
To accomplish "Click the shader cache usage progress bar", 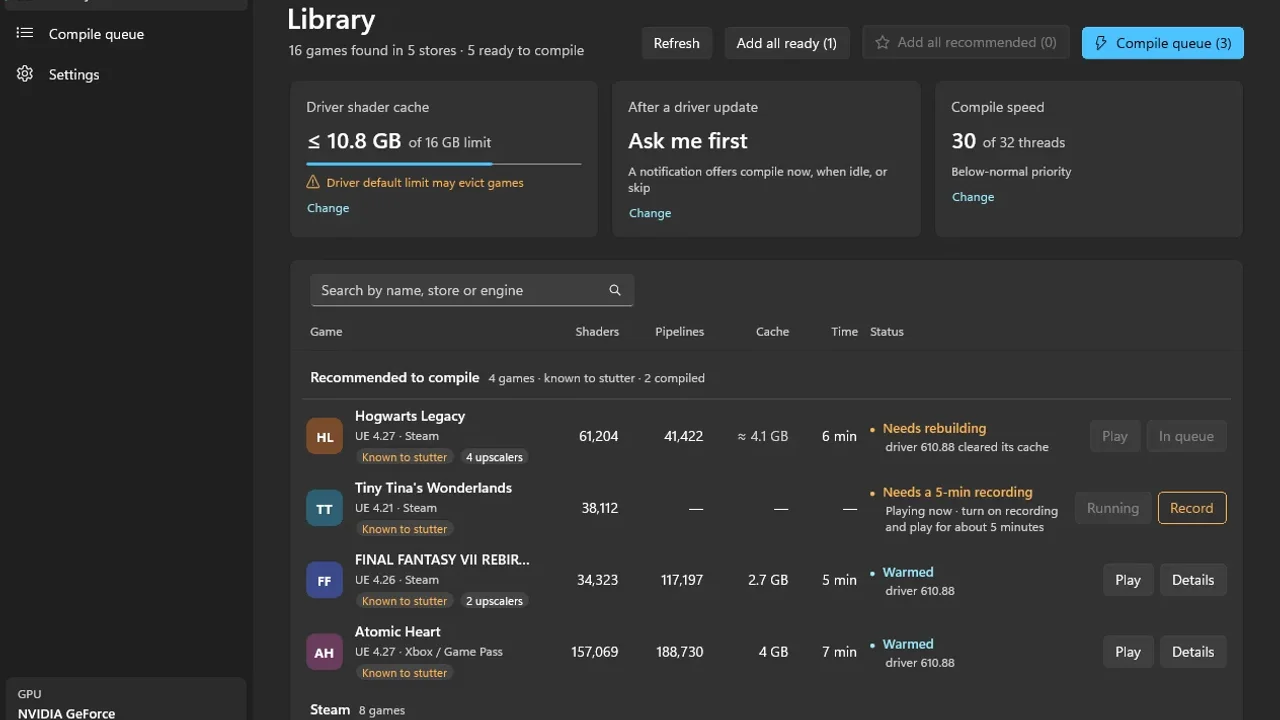I will 444,163.
